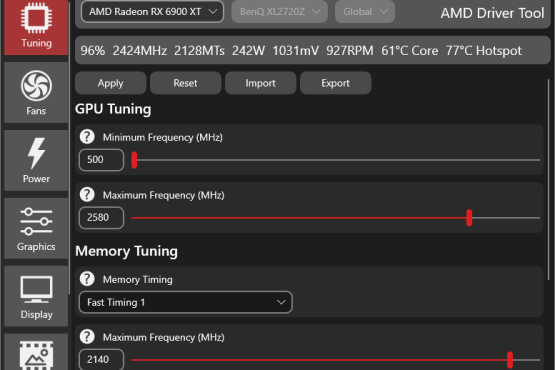Click the GPU Maximum Frequency field showing 2580
Image resolution: width=555 pixels, height=370 pixels.
point(102,218)
